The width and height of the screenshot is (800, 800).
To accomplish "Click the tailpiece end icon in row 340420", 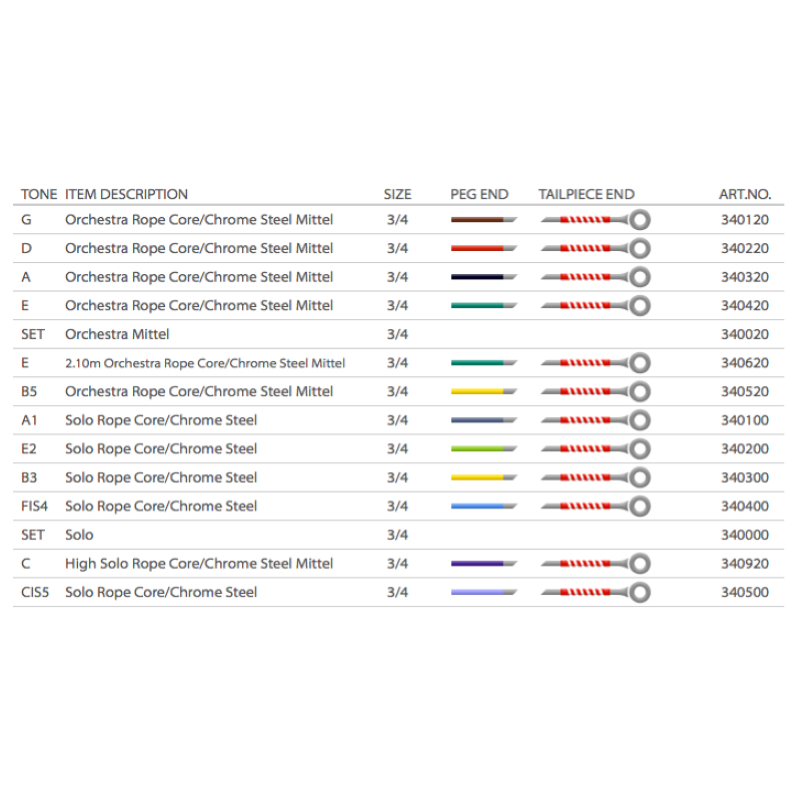I will pos(595,306).
